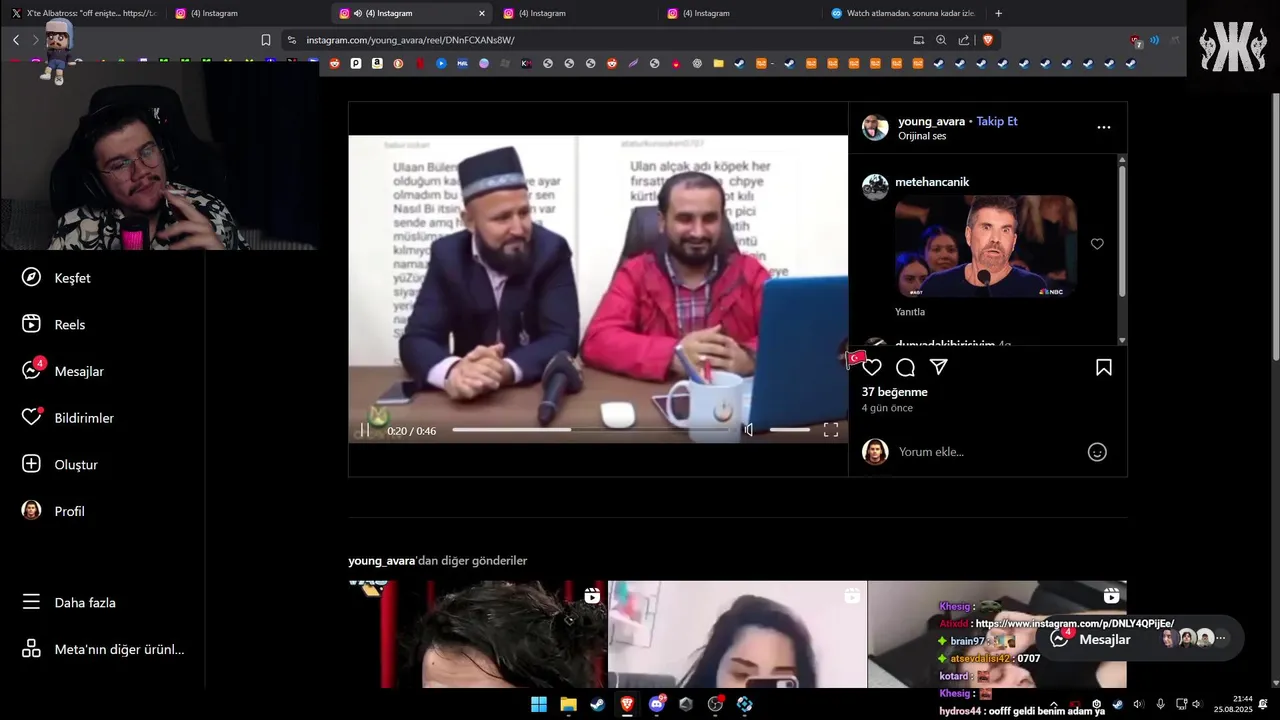
Task: Pause the playing reel video
Action: pos(365,430)
